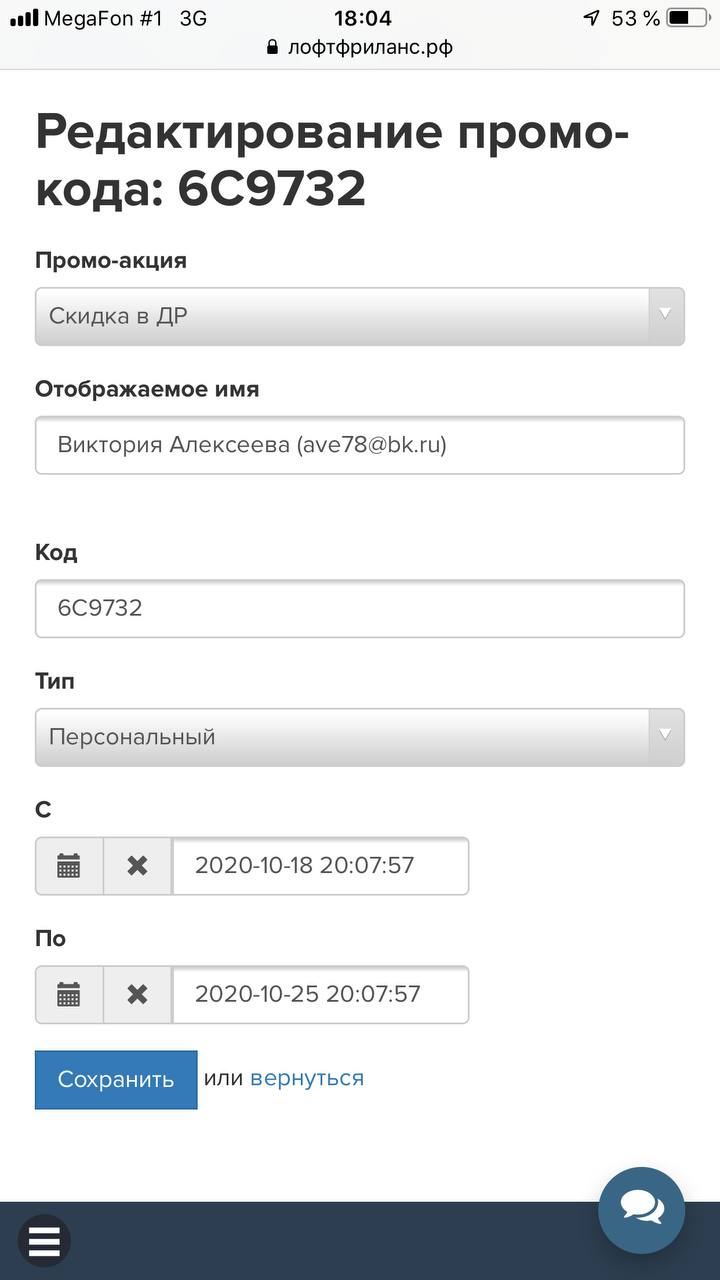The width and height of the screenshot is (720, 1280).
Task: Expand the Промо-акция dropdown arrow
Action: pos(666,316)
